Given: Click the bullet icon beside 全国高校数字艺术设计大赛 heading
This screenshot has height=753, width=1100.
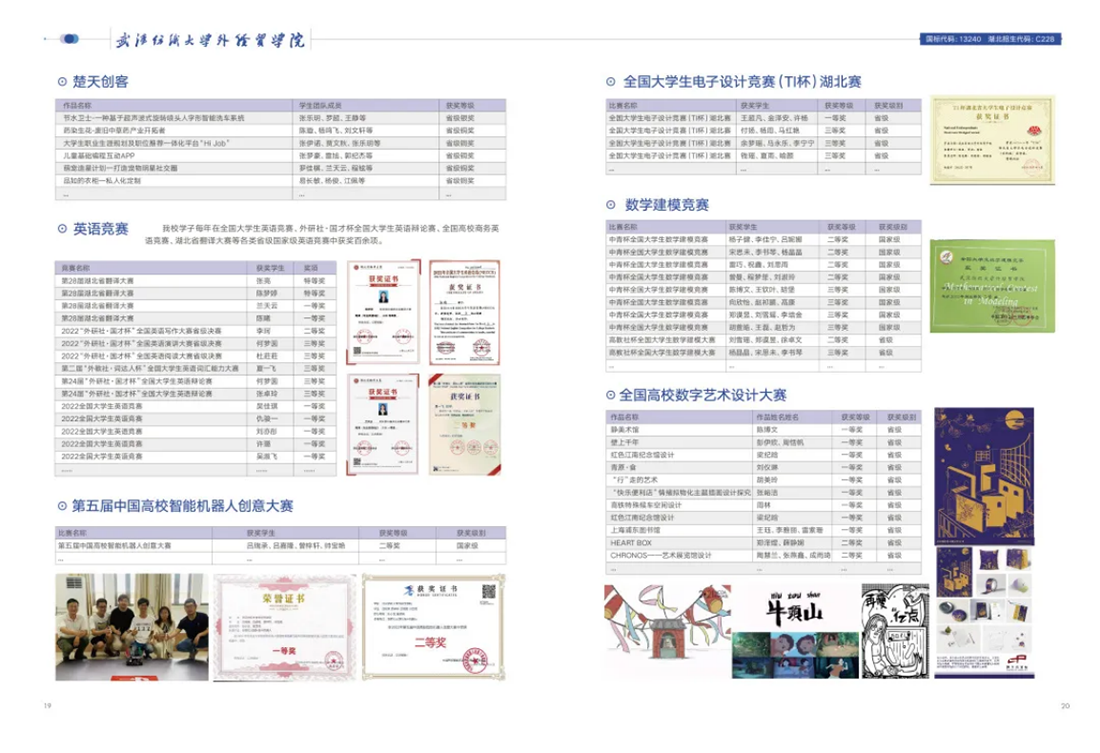Looking at the screenshot, I should pos(612,396).
